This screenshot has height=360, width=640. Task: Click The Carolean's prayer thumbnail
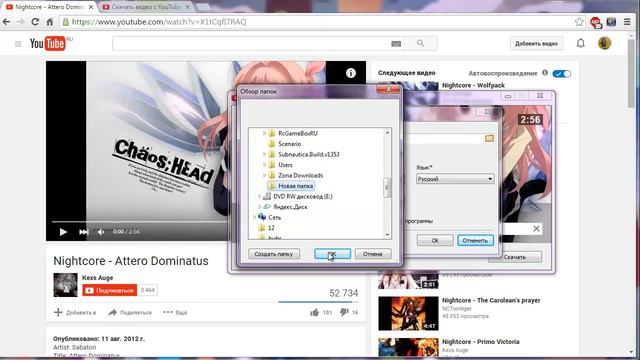click(408, 313)
